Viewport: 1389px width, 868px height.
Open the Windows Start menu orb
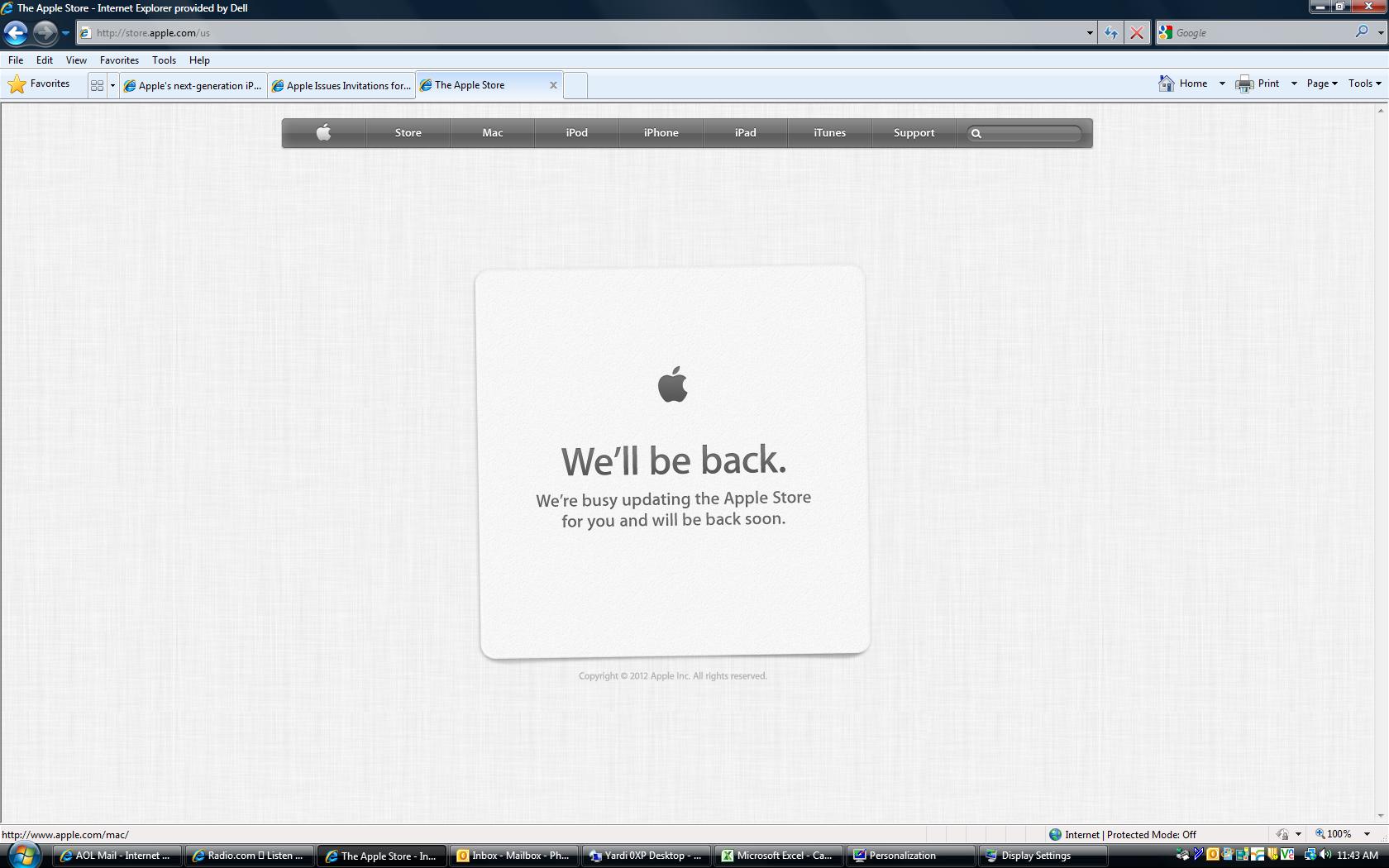(24, 856)
